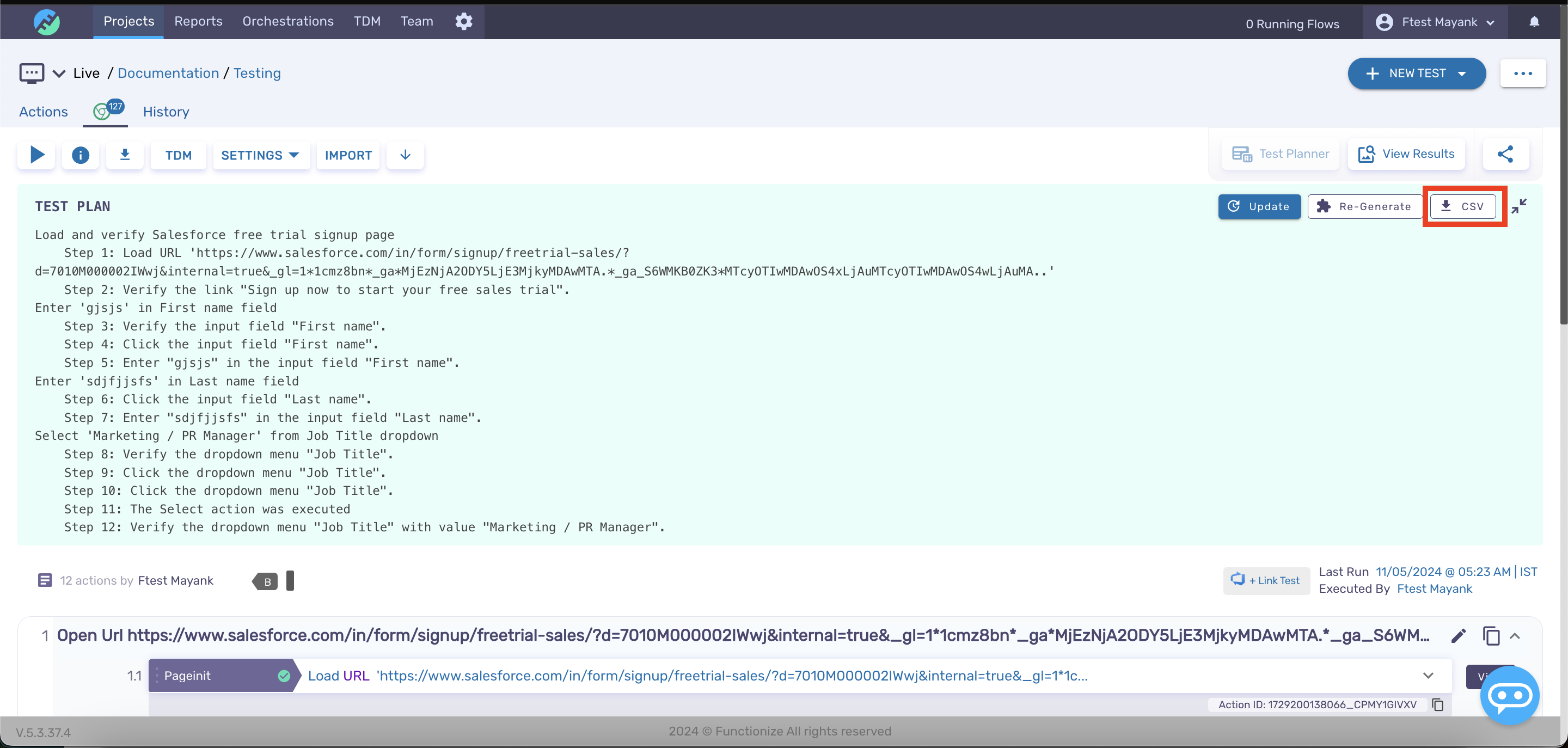This screenshot has height=748, width=1568.
Task: Click View Results
Action: (x=1406, y=154)
